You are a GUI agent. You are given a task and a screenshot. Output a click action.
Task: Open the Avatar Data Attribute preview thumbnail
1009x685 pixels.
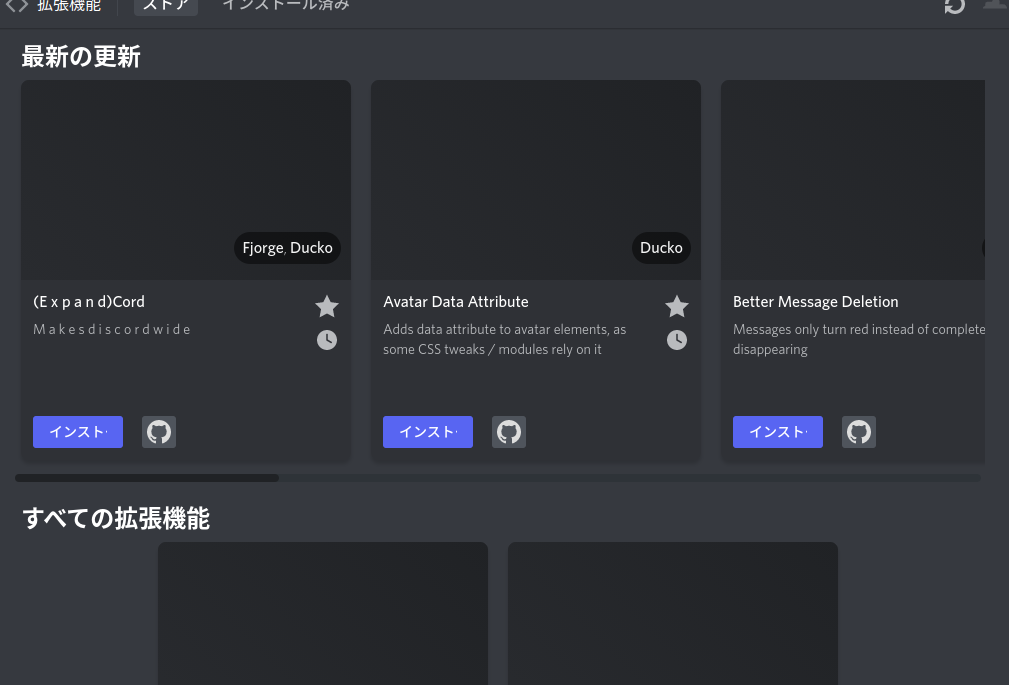536,180
